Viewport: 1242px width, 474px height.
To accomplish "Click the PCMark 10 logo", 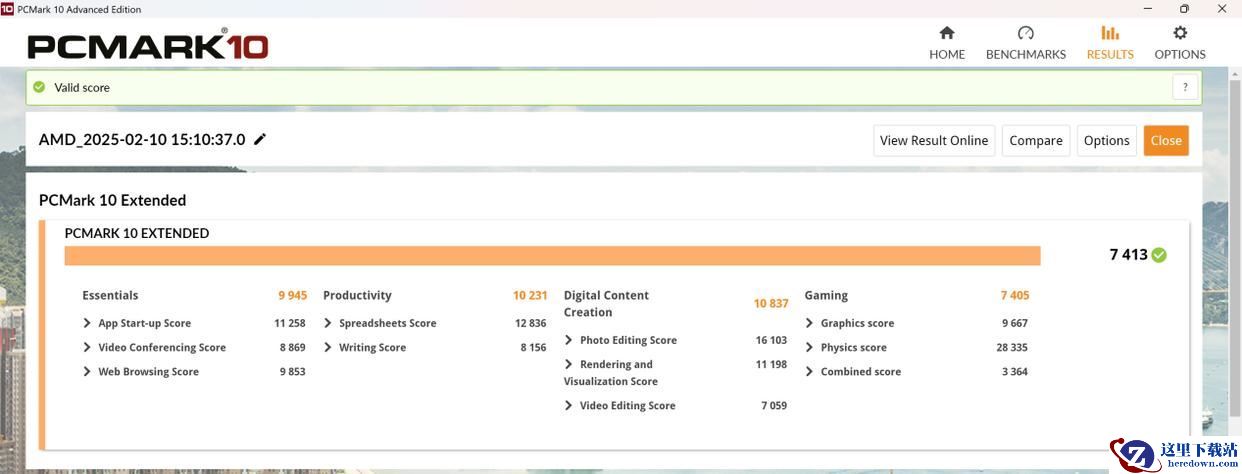I will (x=147, y=45).
